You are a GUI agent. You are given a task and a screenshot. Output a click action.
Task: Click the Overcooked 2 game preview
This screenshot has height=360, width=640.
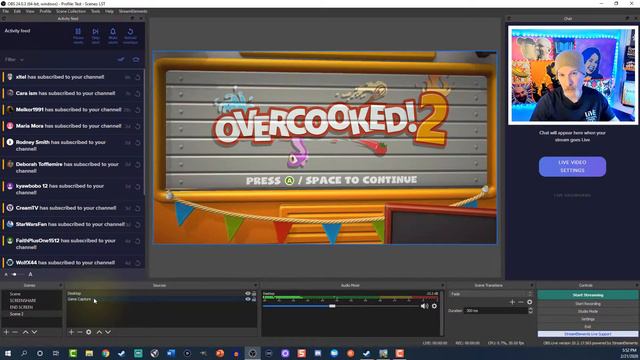[x=325, y=148]
